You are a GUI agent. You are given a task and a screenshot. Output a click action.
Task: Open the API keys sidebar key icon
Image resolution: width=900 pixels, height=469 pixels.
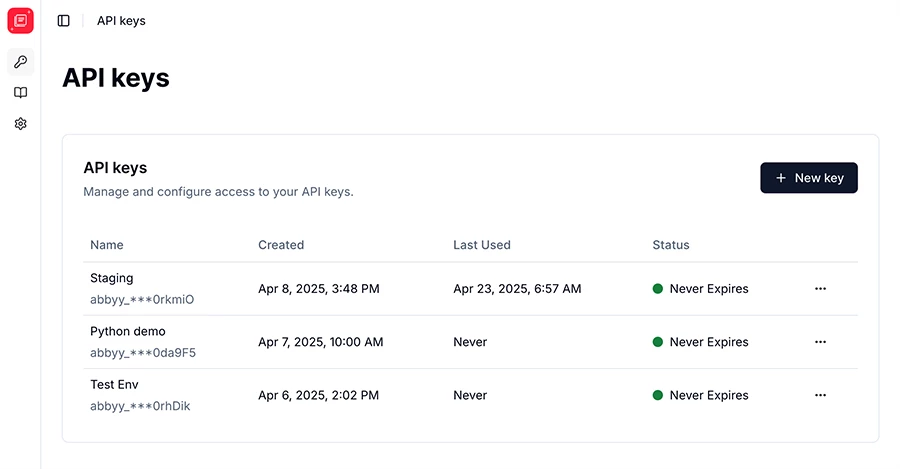click(21, 61)
